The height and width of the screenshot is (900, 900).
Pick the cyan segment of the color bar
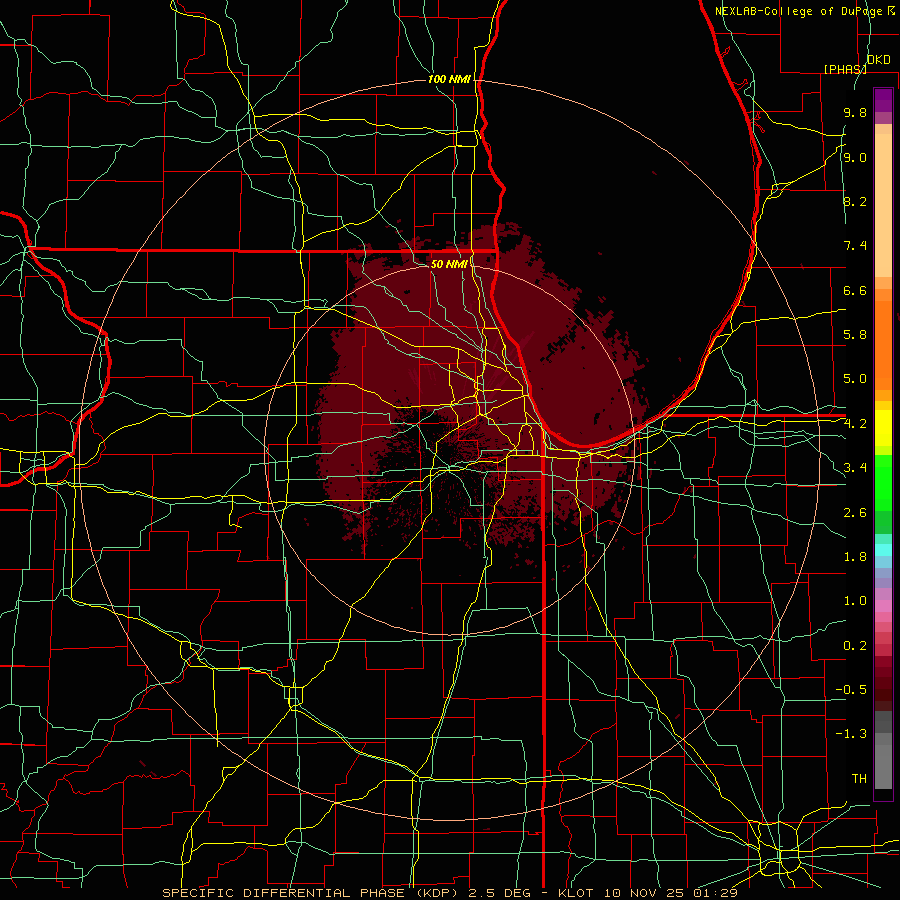tap(883, 550)
